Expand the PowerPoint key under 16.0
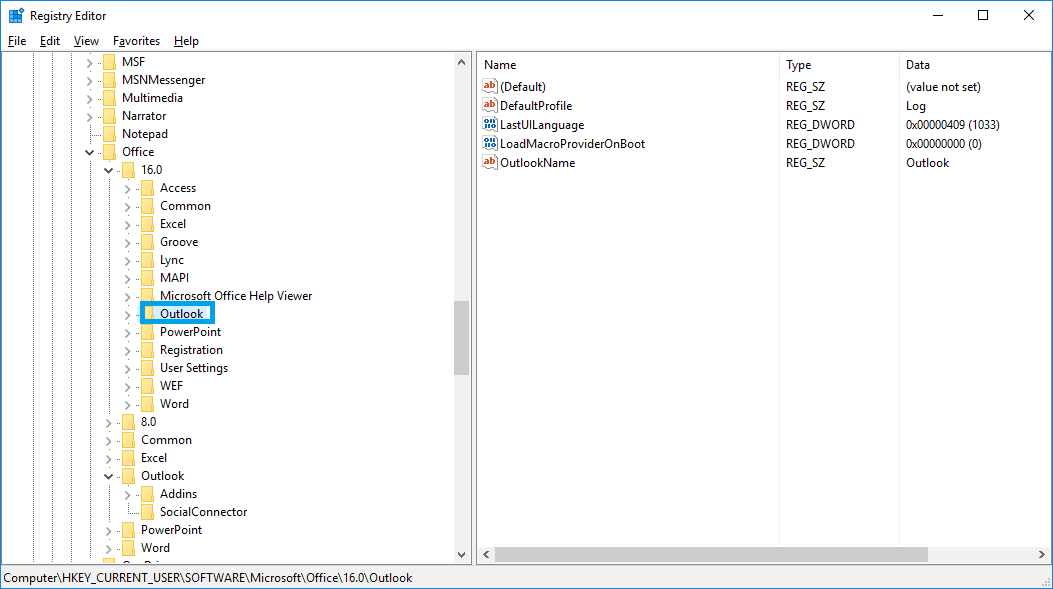Viewport: 1053px width, 589px height. click(128, 332)
